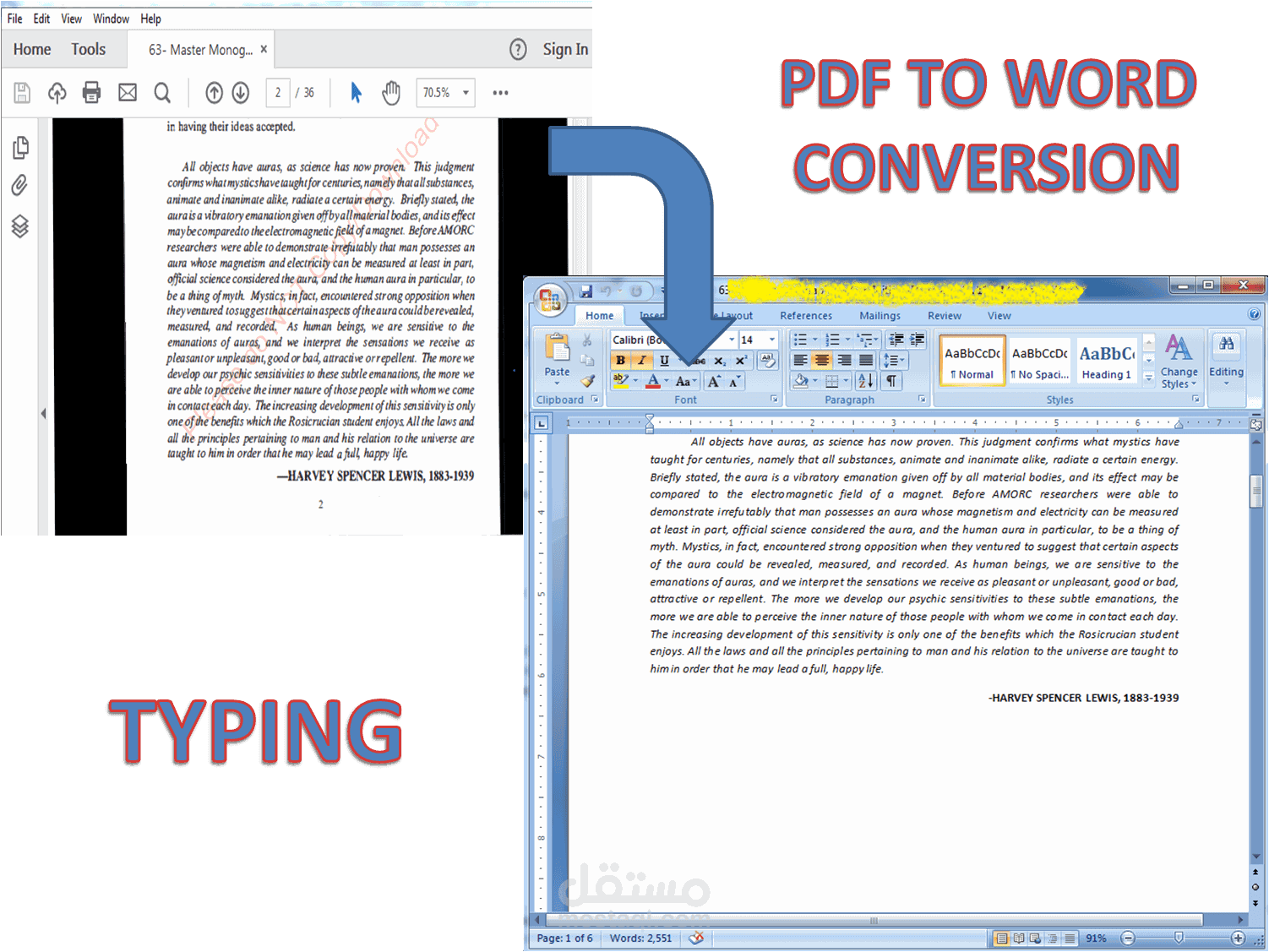Open the font name dropdown

[730, 340]
